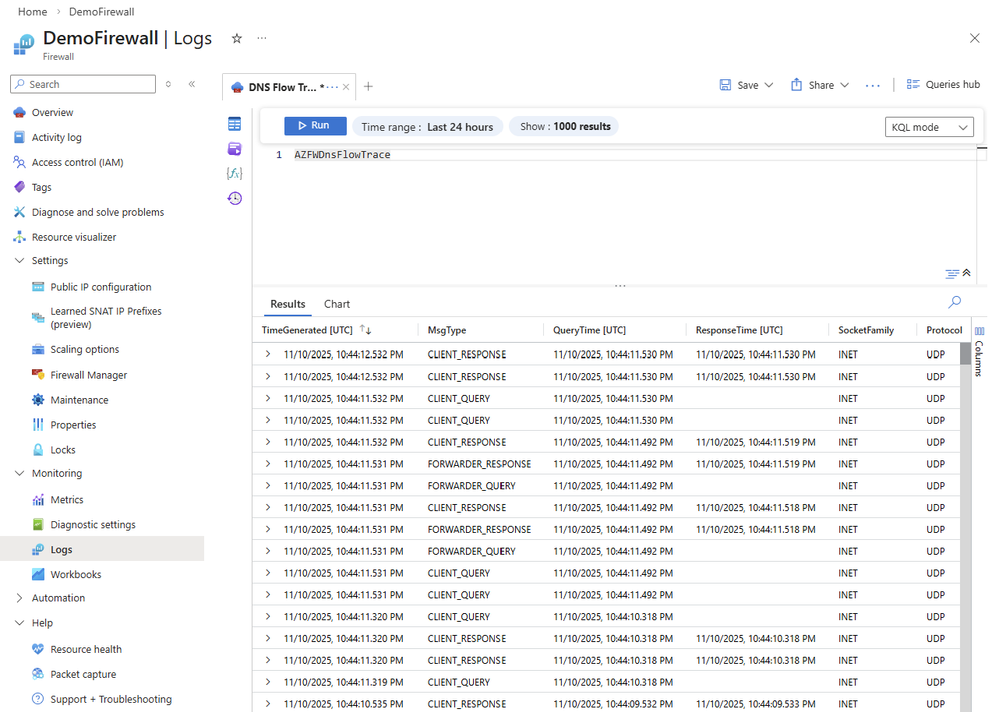Switch to the Chart tab
The width and height of the screenshot is (999, 712).
pyautogui.click(x=336, y=304)
